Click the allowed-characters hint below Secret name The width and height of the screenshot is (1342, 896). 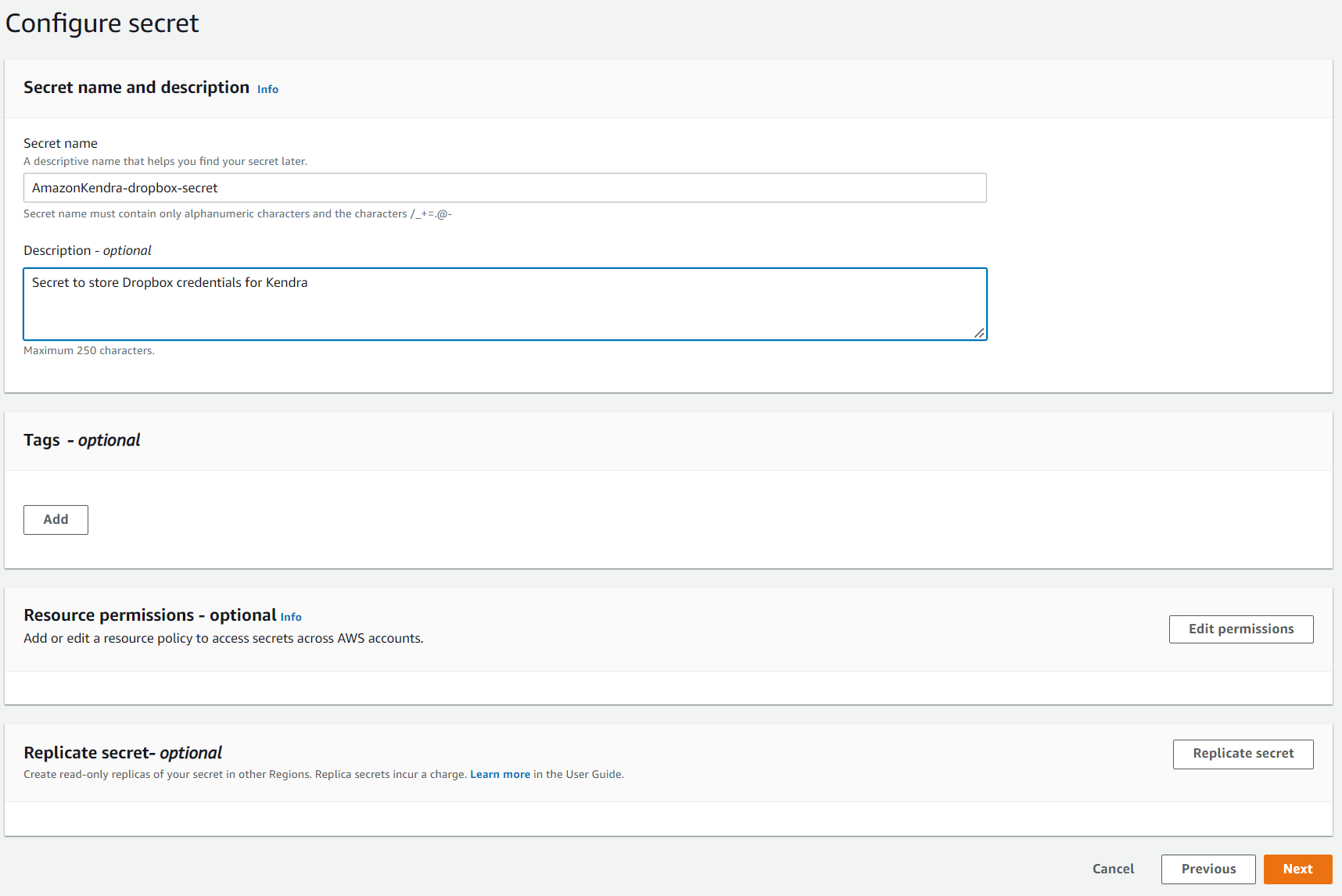point(238,214)
